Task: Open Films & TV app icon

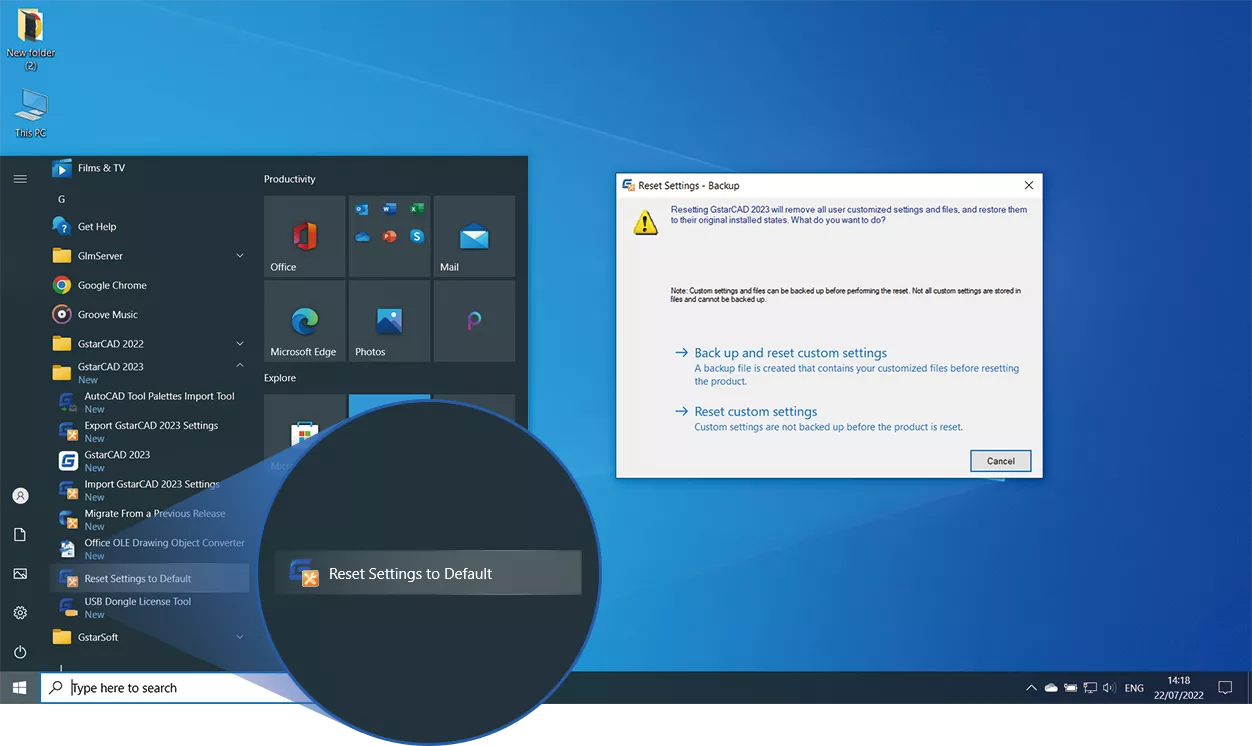Action: [x=62, y=168]
